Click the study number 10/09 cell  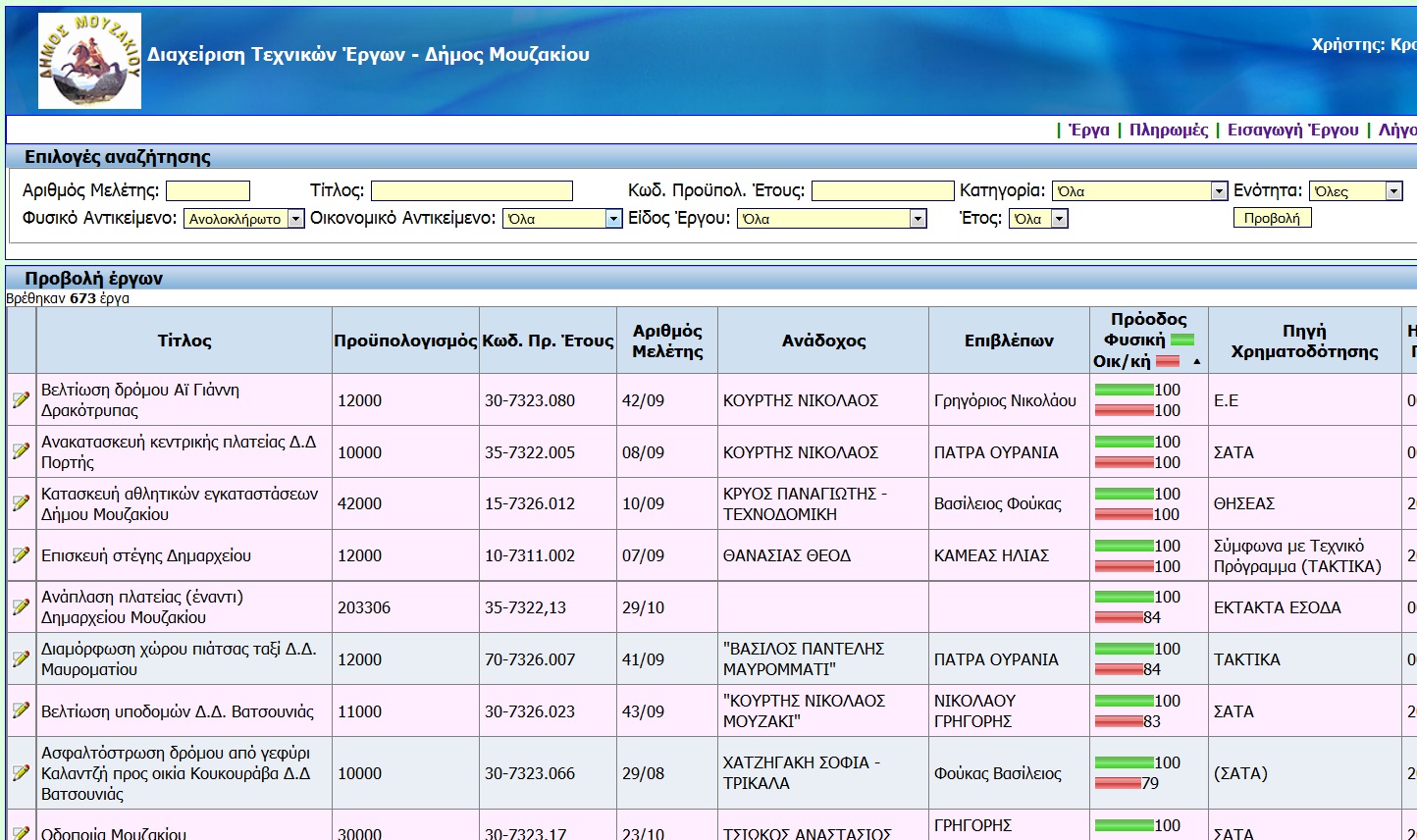pyautogui.click(x=667, y=503)
